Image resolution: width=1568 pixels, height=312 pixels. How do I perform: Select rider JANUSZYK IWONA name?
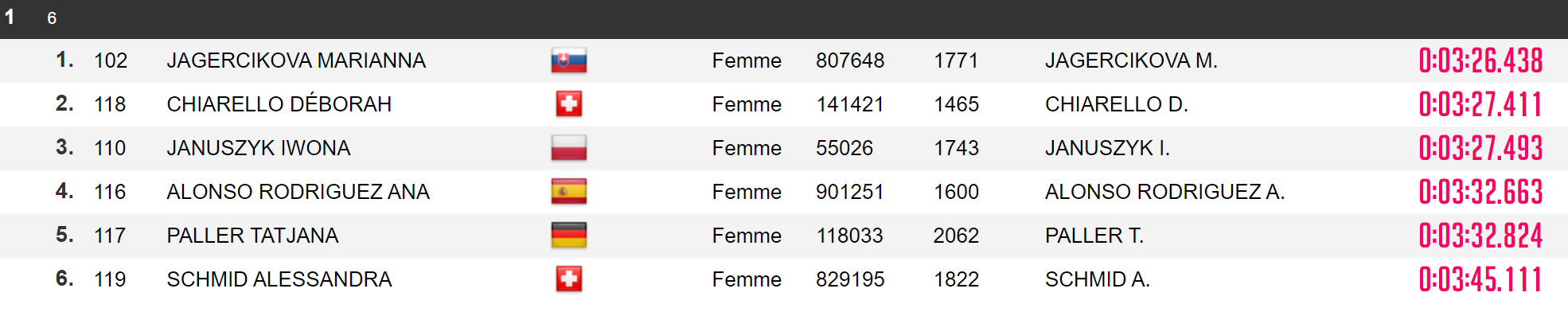(x=258, y=148)
